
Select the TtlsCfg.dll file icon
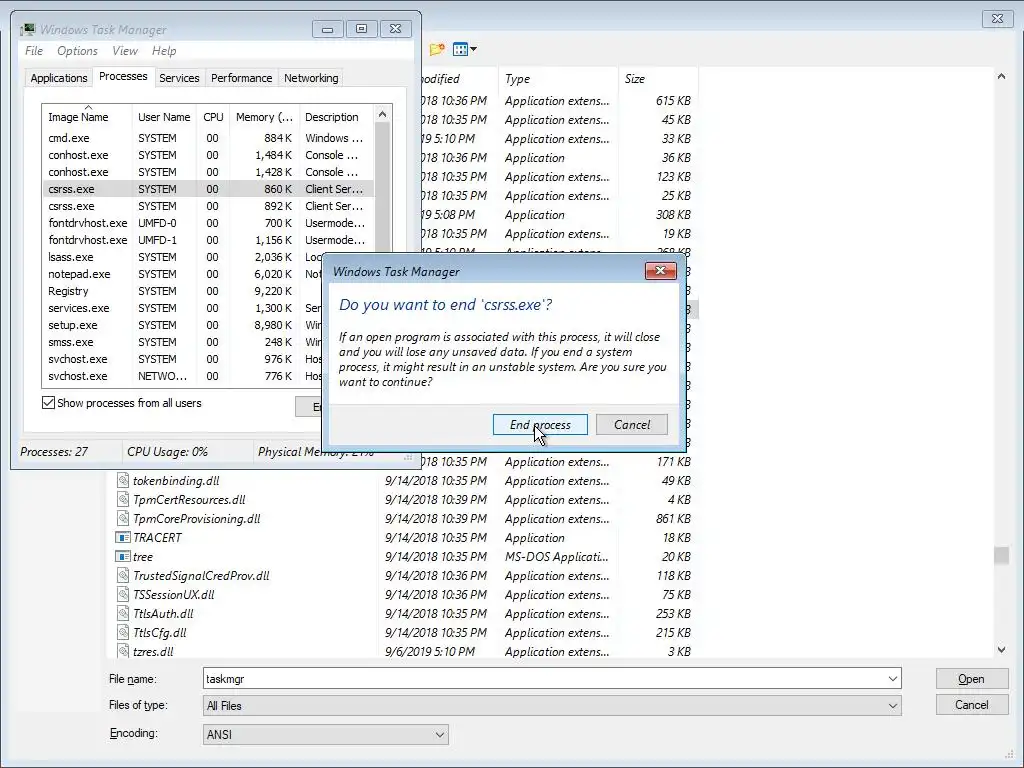point(123,632)
